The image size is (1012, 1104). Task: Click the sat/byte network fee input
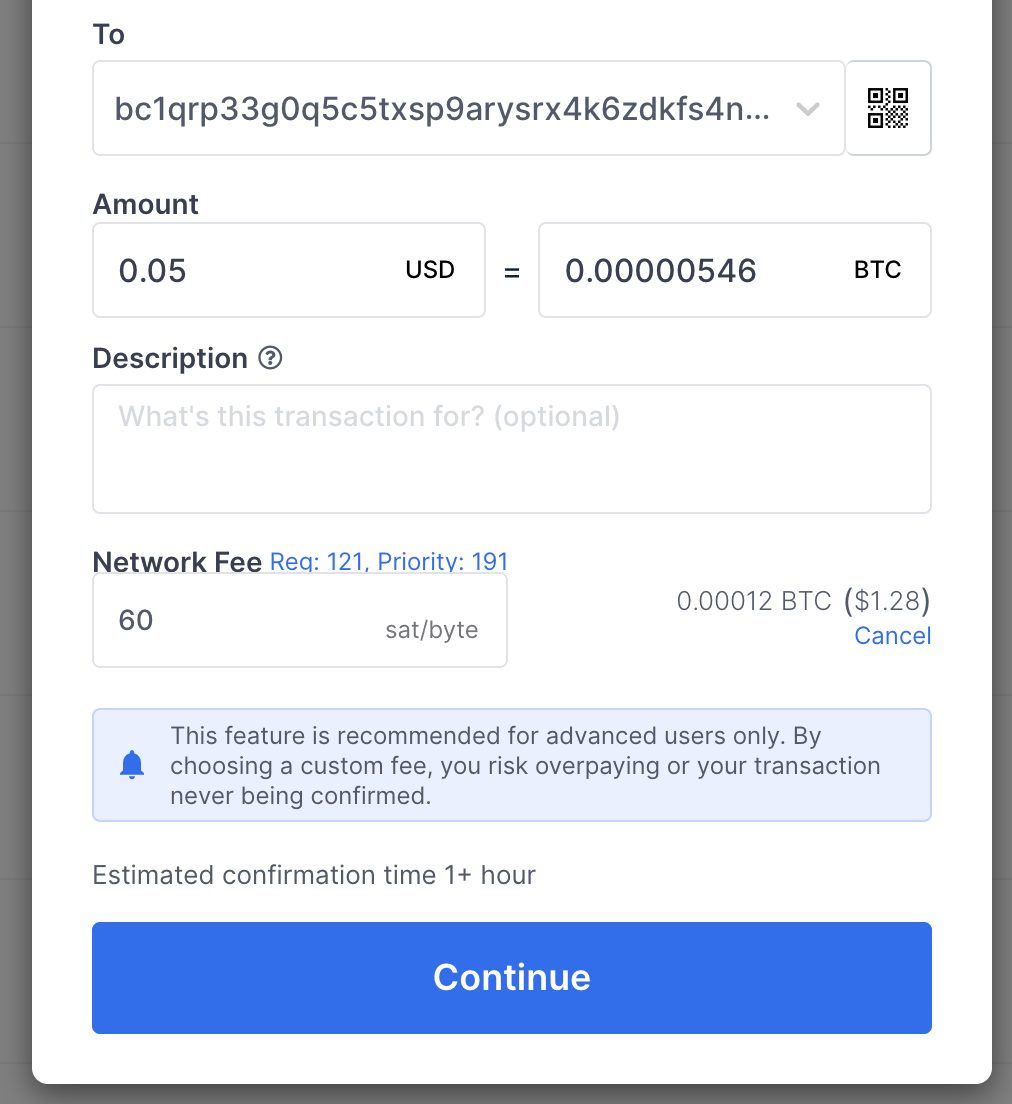coord(300,620)
